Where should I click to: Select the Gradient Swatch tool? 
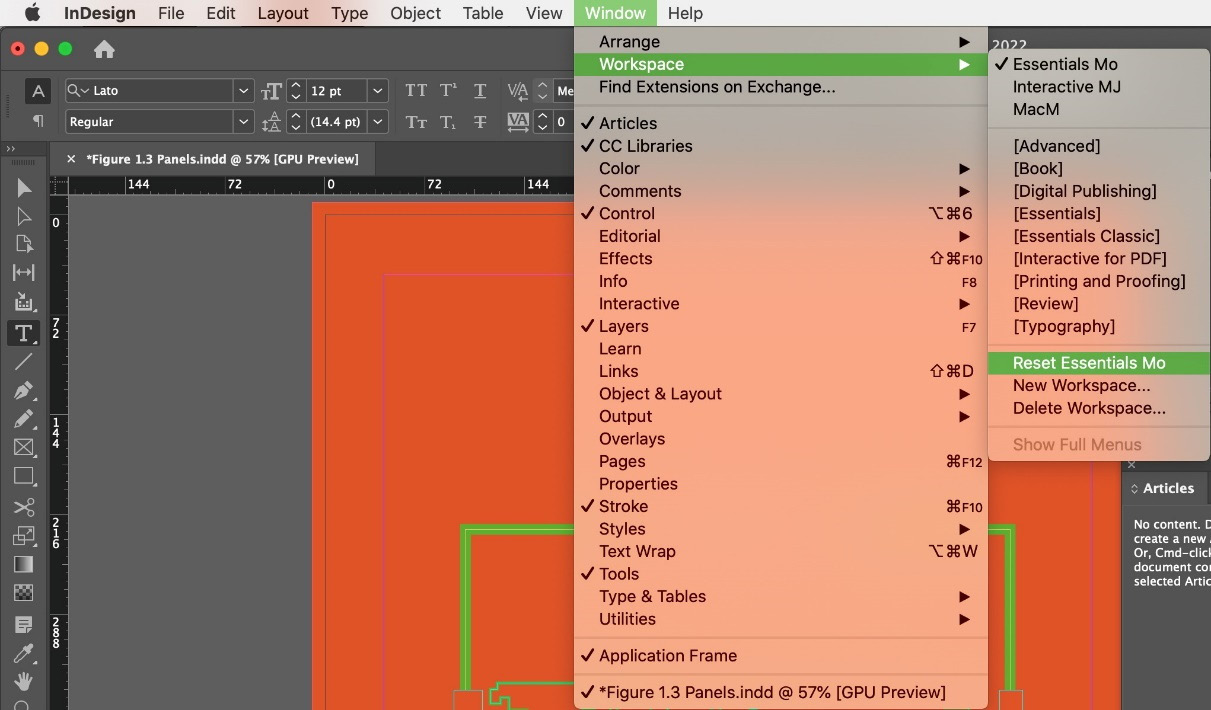pos(24,564)
